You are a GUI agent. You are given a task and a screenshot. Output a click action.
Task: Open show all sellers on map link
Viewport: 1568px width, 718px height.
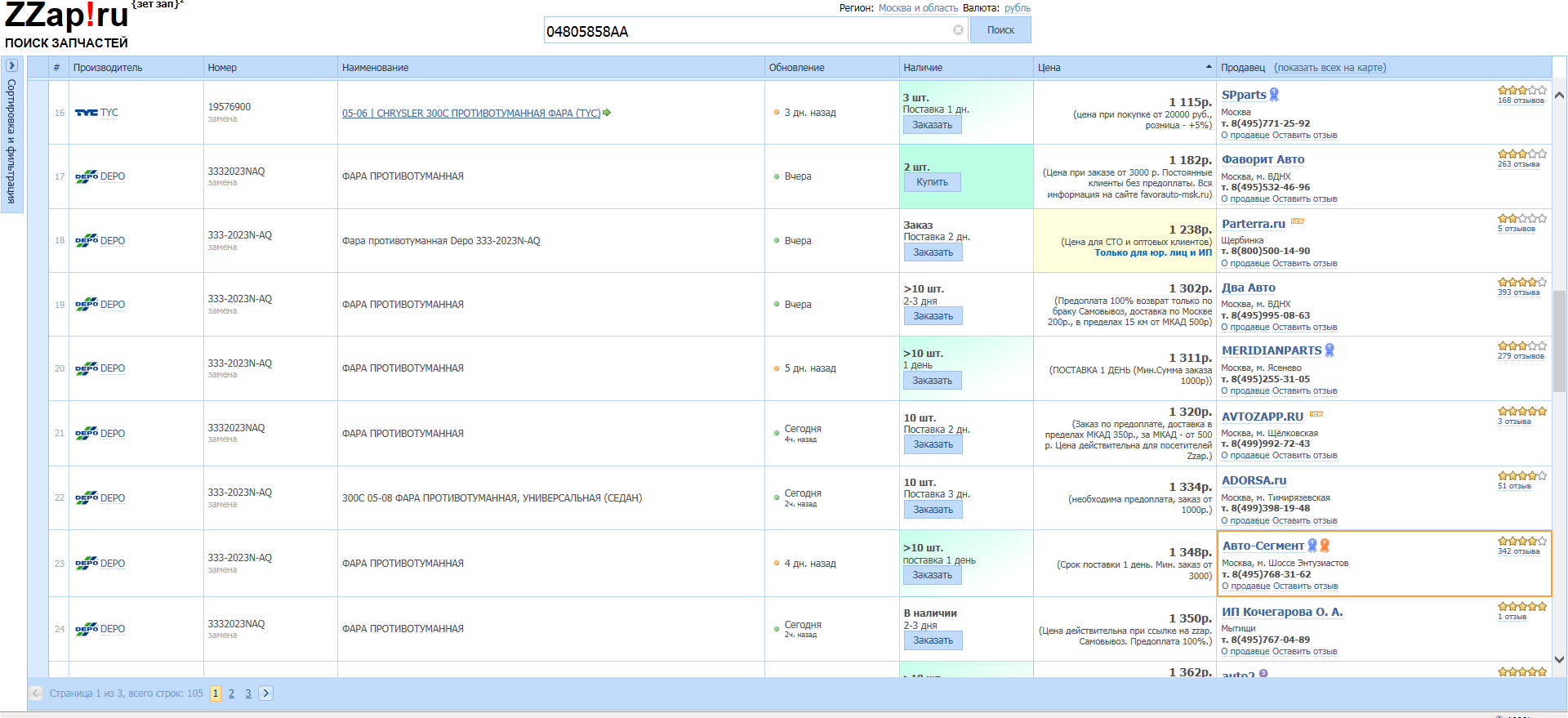[x=1330, y=68]
